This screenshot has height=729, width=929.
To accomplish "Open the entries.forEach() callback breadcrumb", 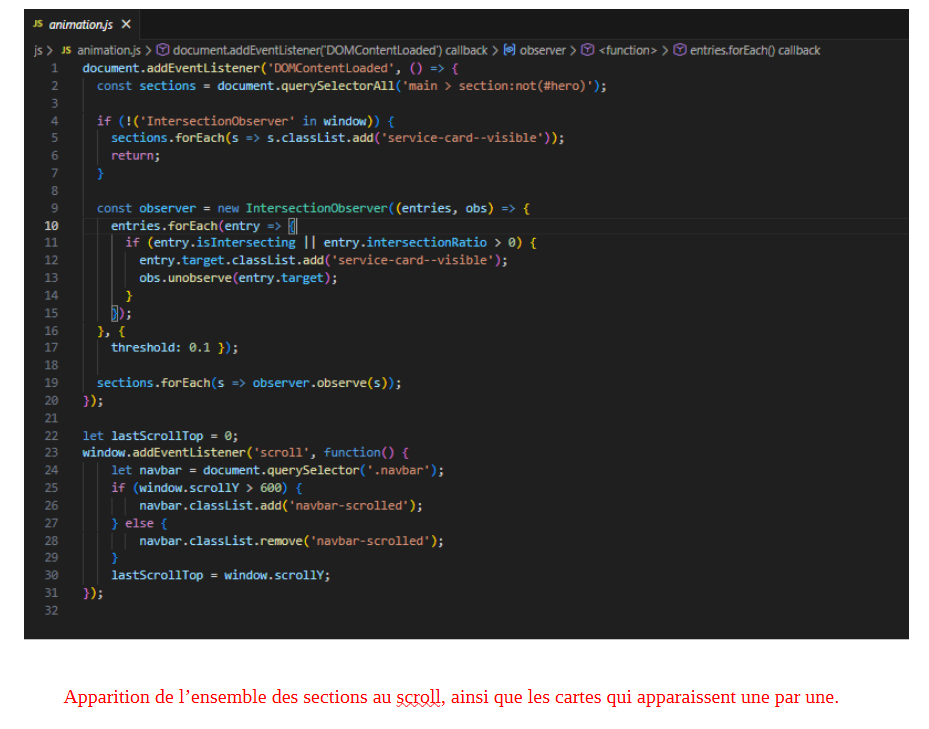I will (755, 50).
